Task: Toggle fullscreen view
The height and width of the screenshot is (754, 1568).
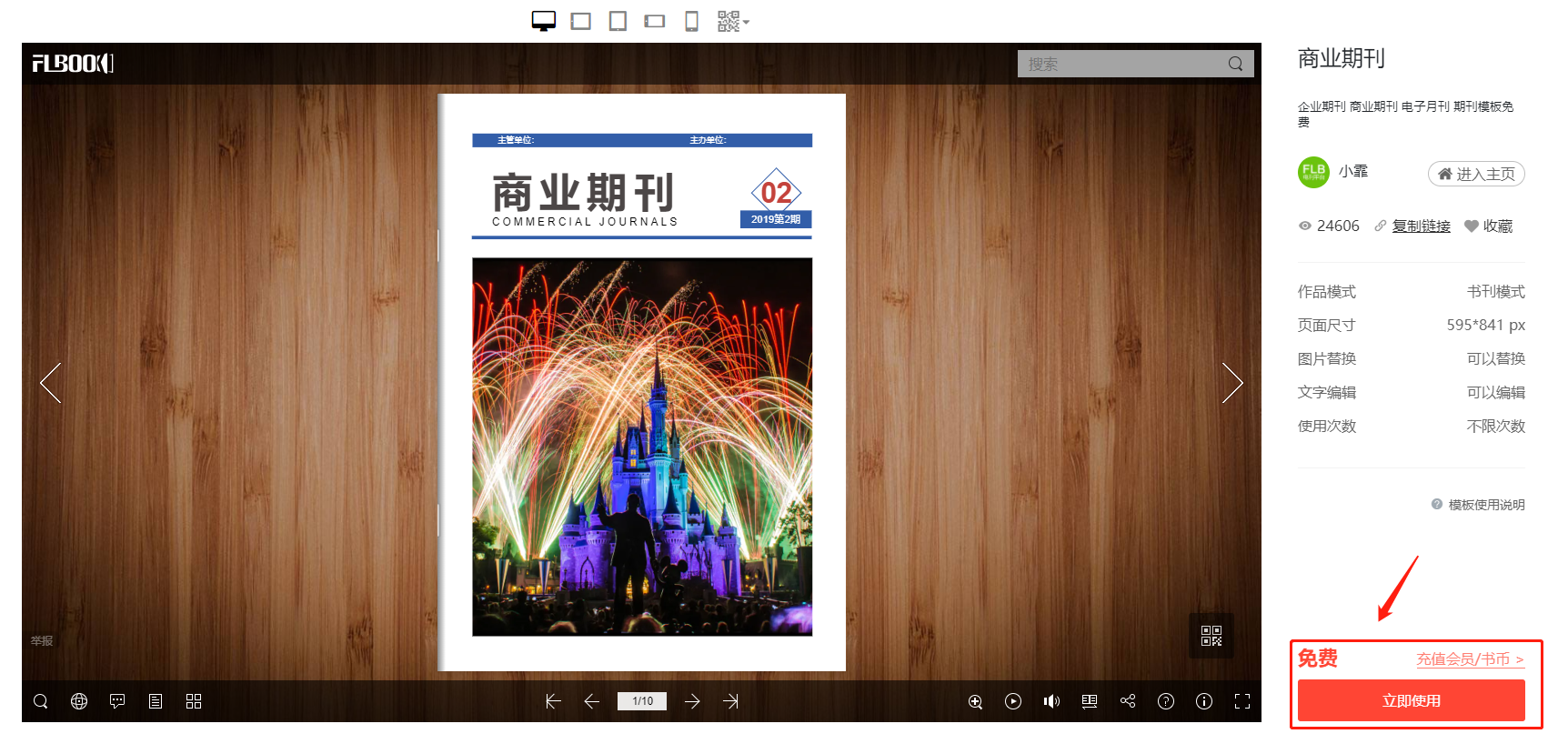Action: tap(1242, 701)
